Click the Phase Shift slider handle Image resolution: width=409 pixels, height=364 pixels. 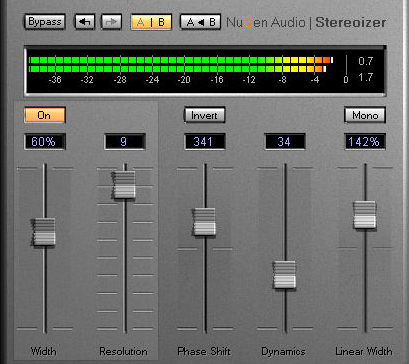pos(204,222)
